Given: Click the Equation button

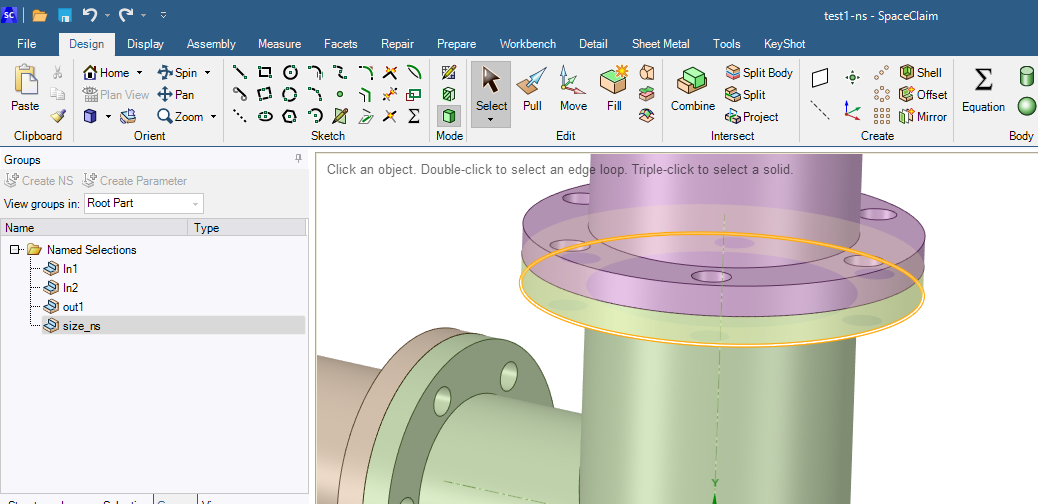Looking at the screenshot, I should click(983, 89).
